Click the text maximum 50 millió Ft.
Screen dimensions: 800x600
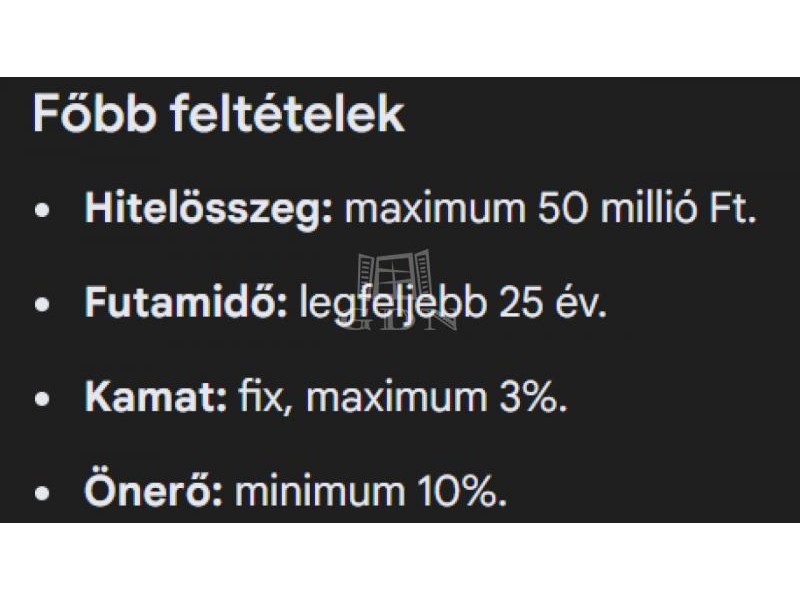point(550,210)
